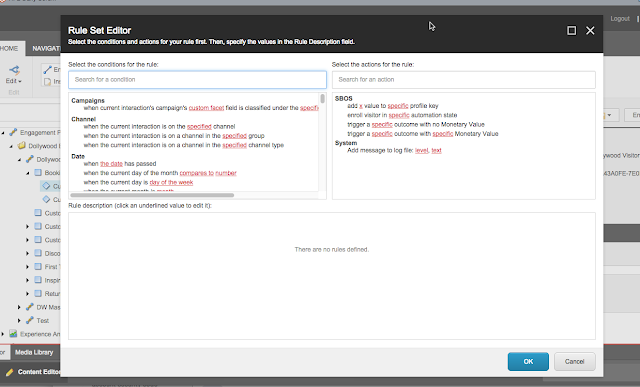This screenshot has width=640, height=387.
Task: Select condition channel in the specified group
Action: pos(174,136)
